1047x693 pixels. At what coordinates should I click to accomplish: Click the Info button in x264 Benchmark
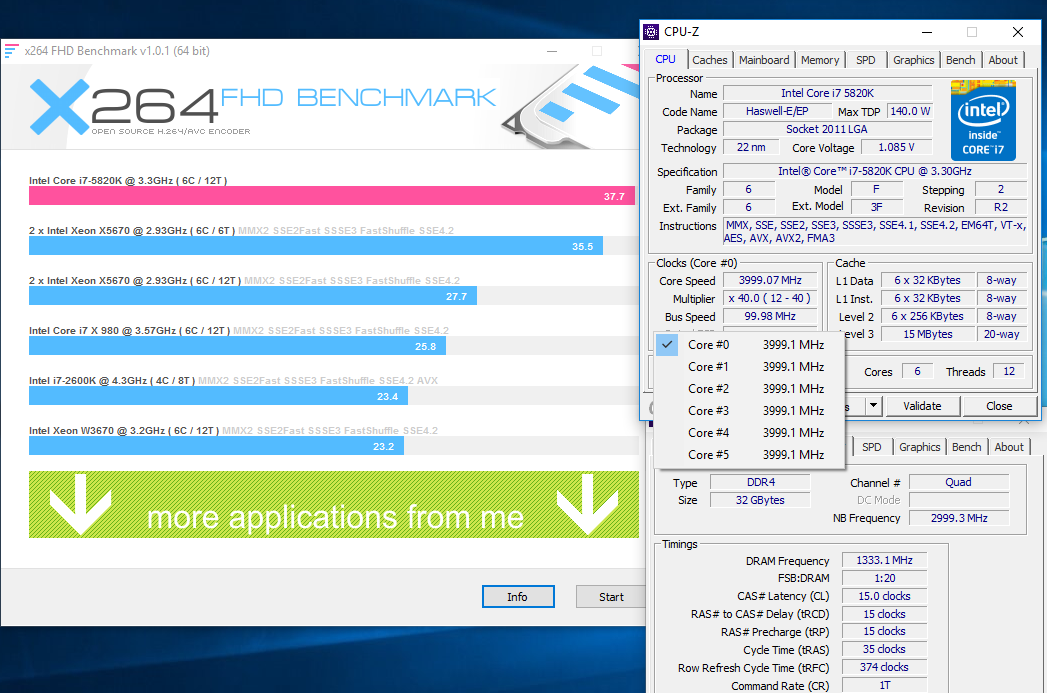click(x=517, y=597)
